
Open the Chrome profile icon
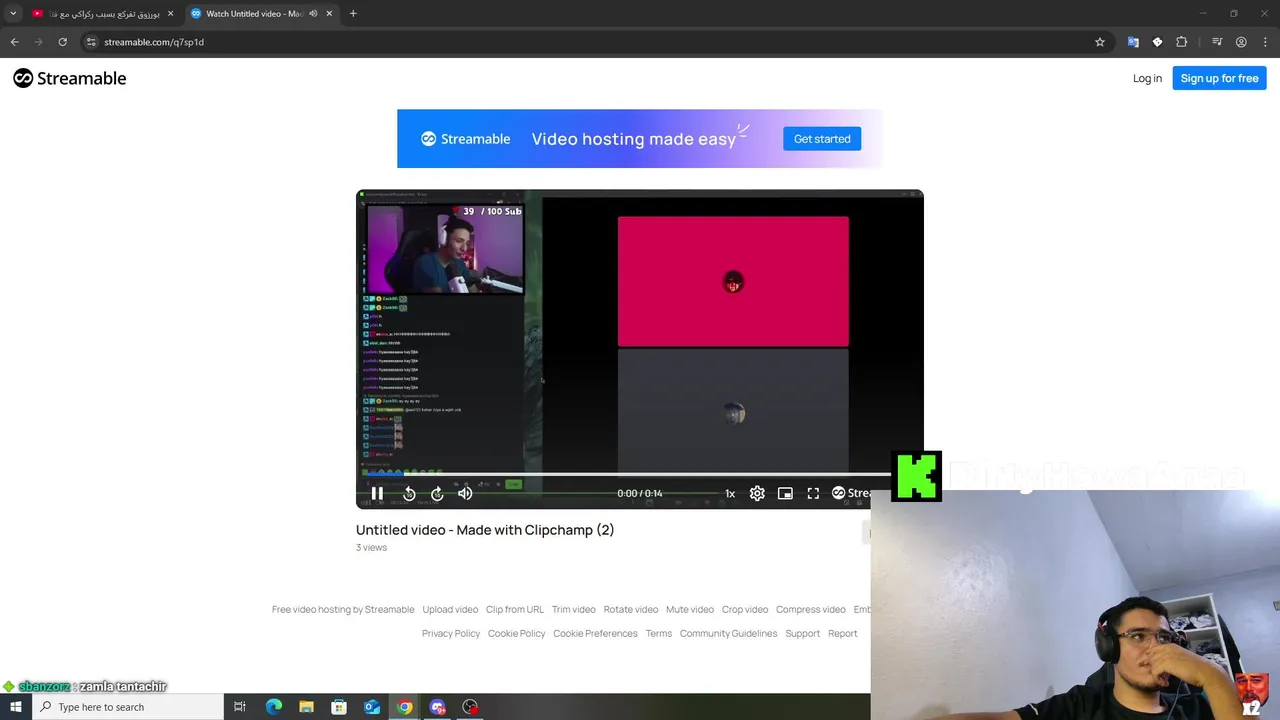click(1241, 42)
